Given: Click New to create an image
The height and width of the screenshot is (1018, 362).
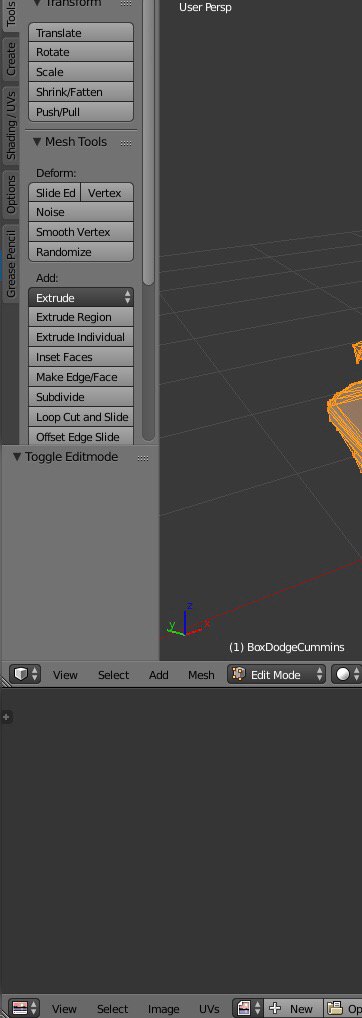Looking at the screenshot, I should tap(293, 1008).
